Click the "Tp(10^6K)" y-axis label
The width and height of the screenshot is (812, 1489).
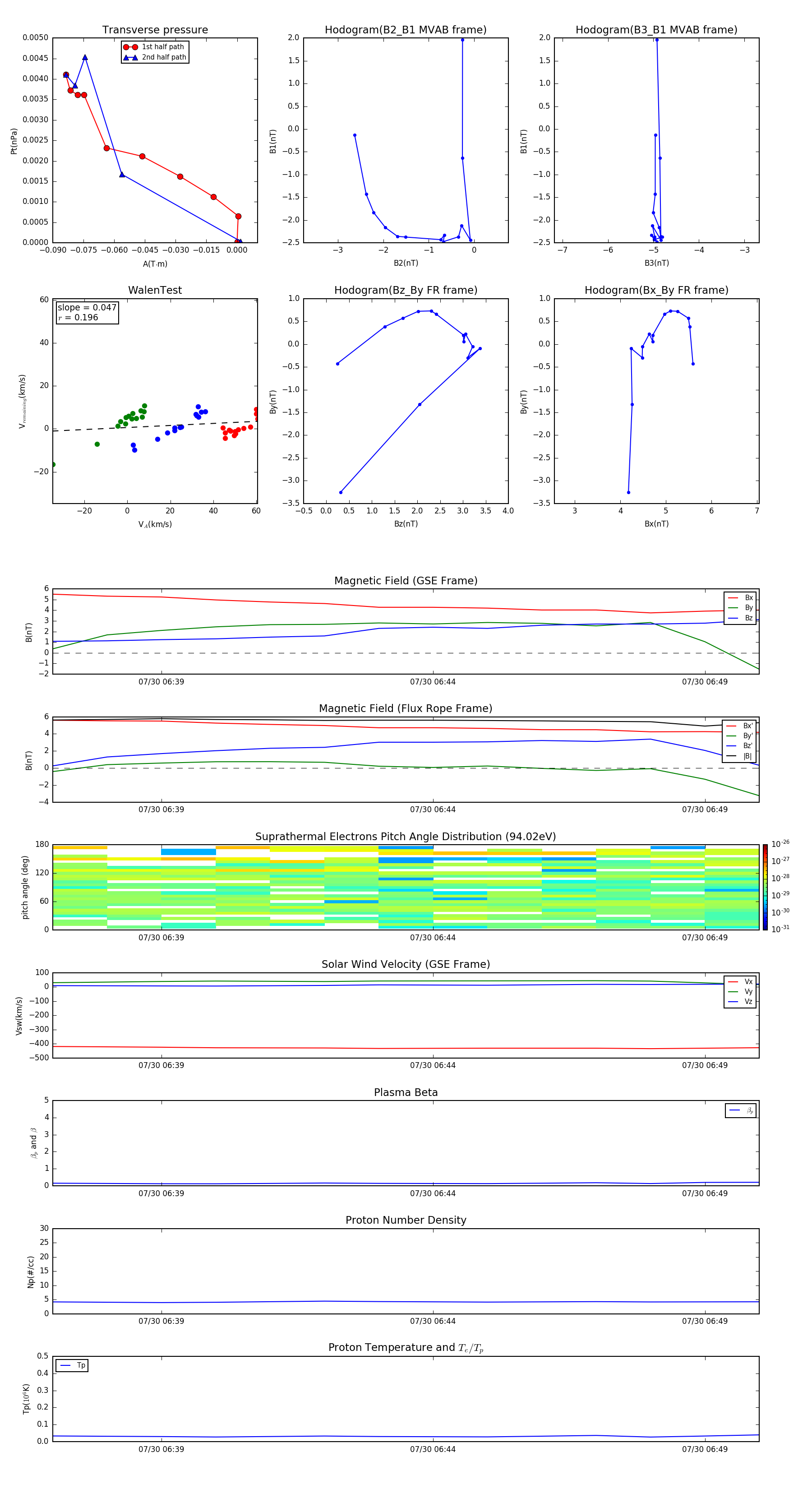point(26,1399)
